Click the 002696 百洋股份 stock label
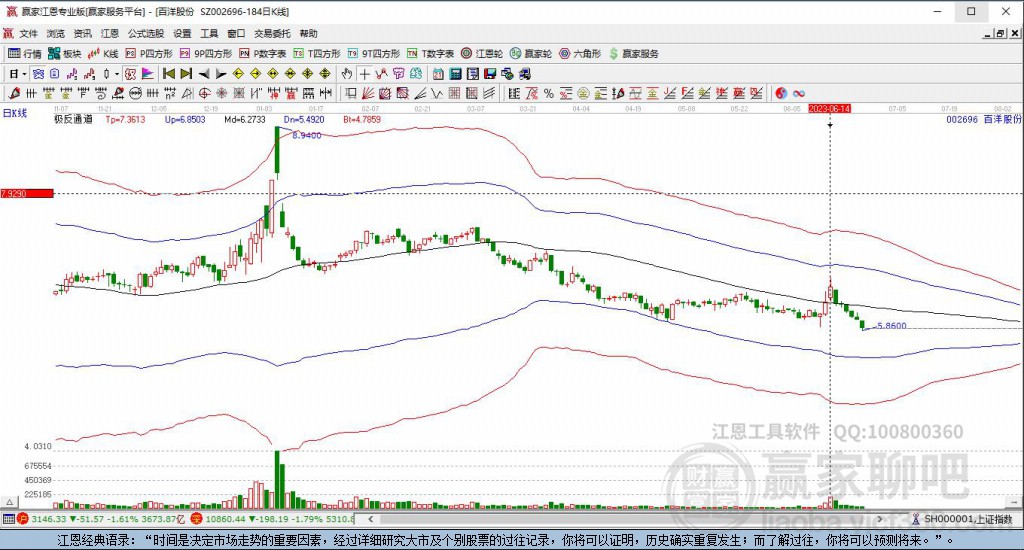The height and width of the screenshot is (550, 1024). 984,120
